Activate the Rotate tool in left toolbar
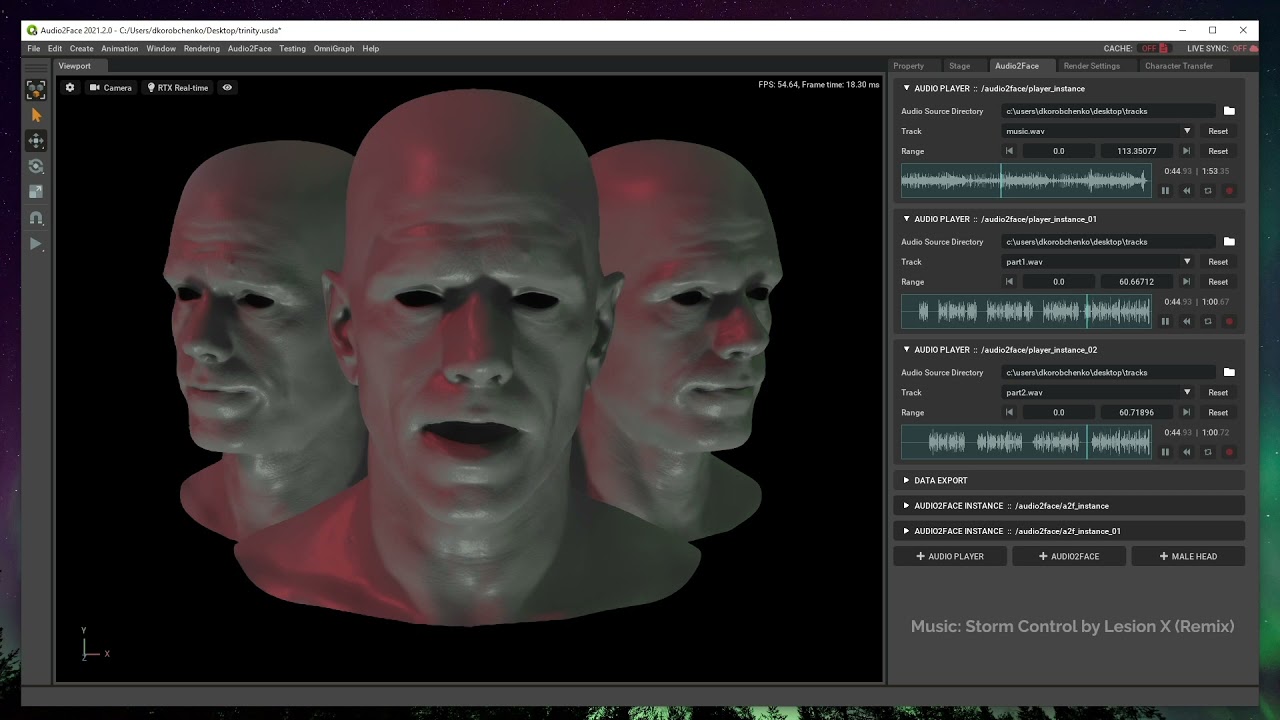This screenshot has height=720, width=1280. pyautogui.click(x=36, y=166)
